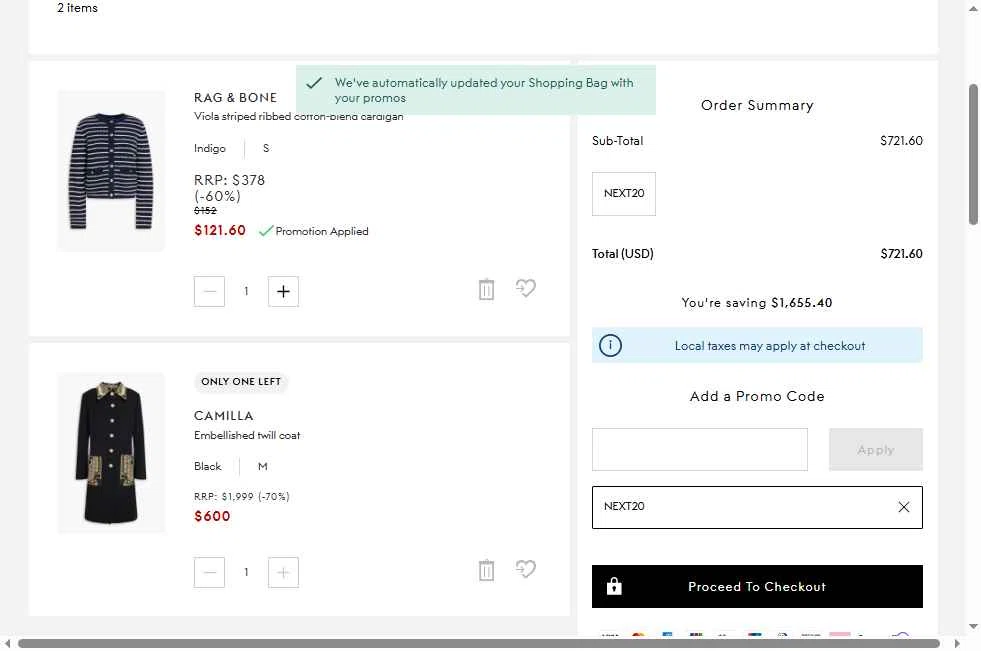
Task: Open the CAMILLA brand link
Action: 224,416
